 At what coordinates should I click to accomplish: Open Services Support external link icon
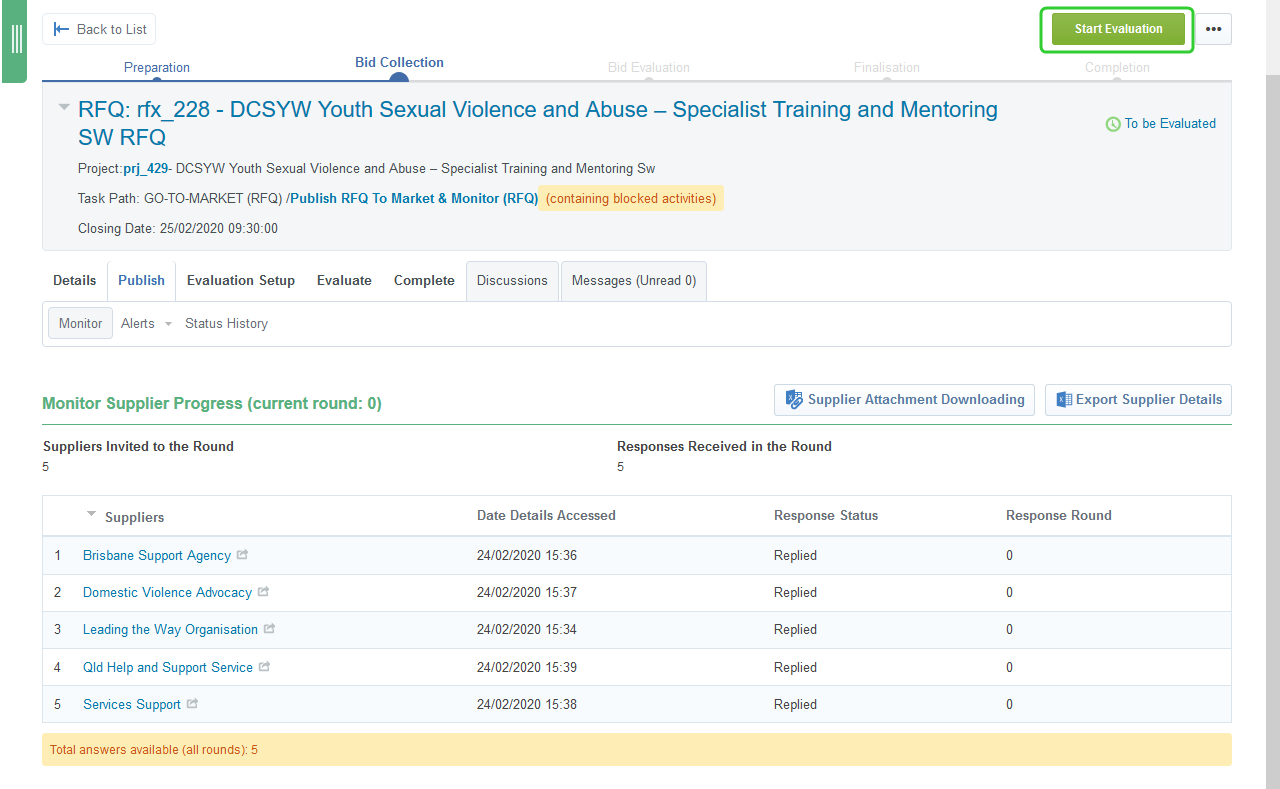192,704
